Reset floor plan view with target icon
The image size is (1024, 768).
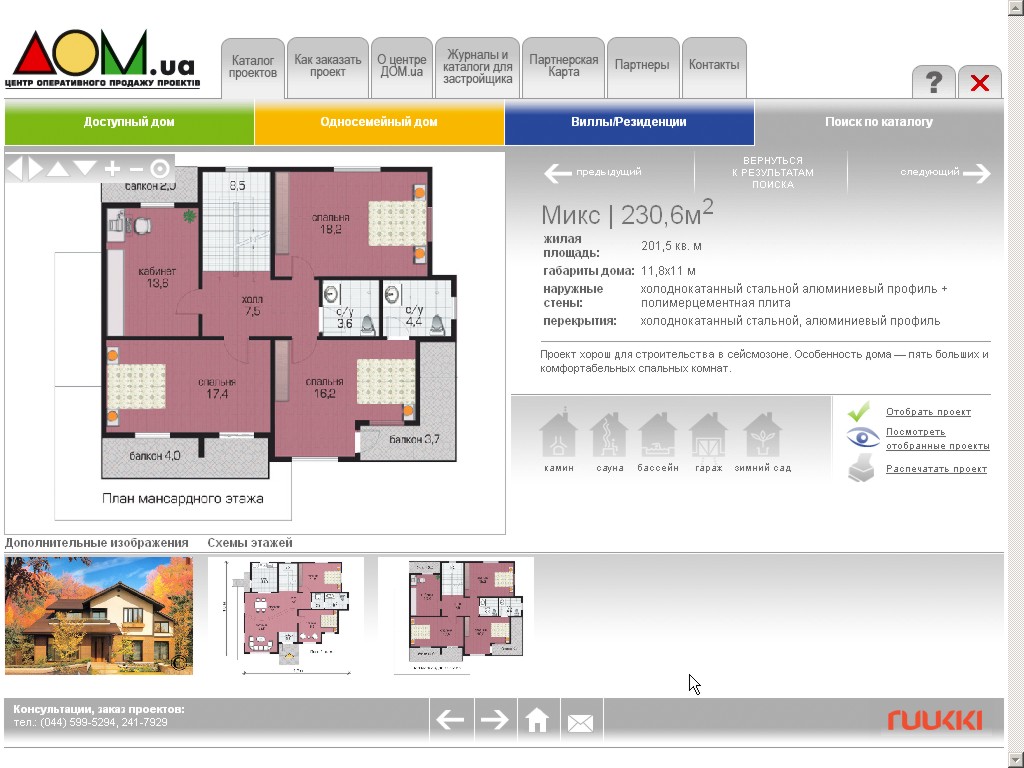pyautogui.click(x=160, y=168)
